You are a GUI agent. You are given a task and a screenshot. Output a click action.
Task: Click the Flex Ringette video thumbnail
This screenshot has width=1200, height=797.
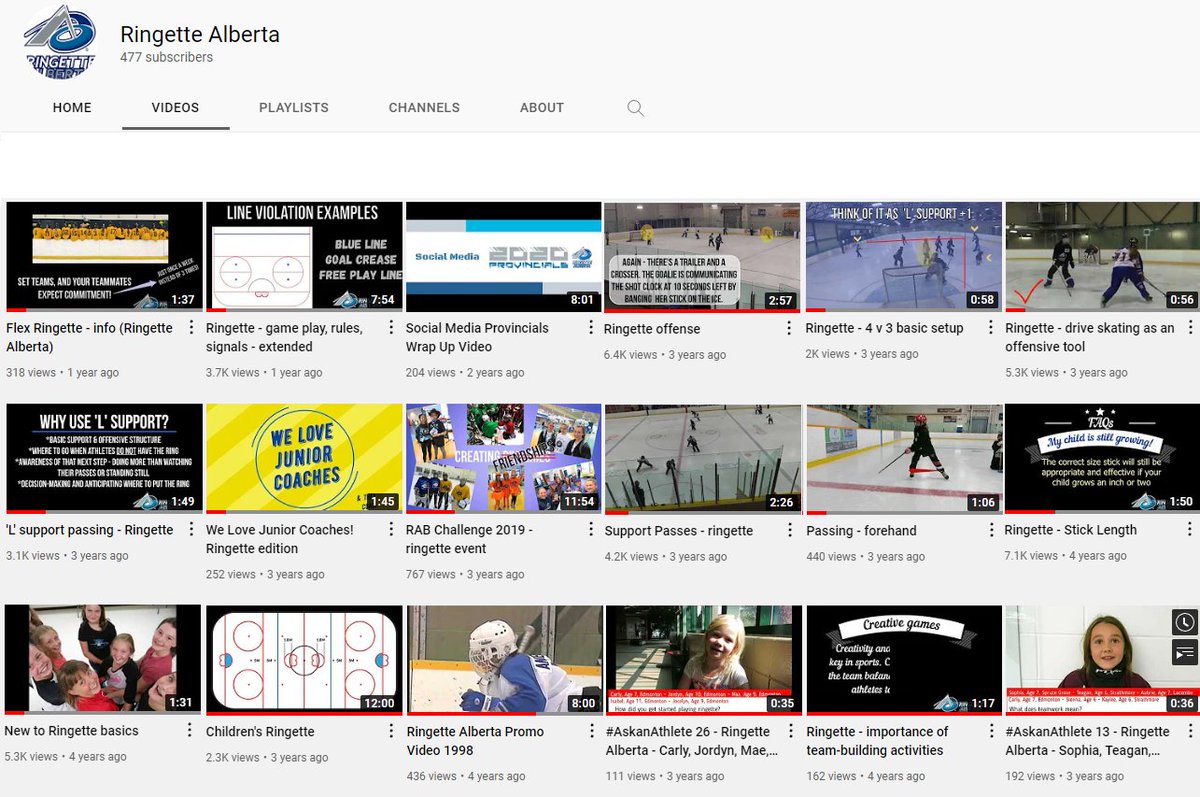[104, 257]
